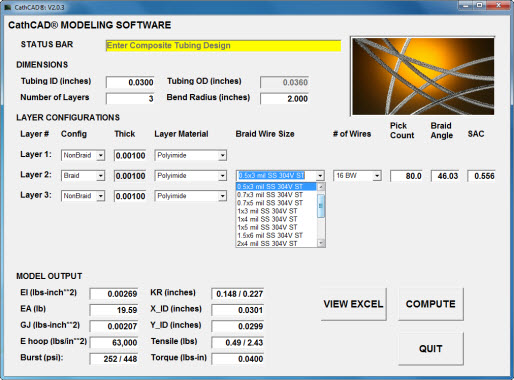
Task: Maximize the CathCAD window
Action: point(480,5)
